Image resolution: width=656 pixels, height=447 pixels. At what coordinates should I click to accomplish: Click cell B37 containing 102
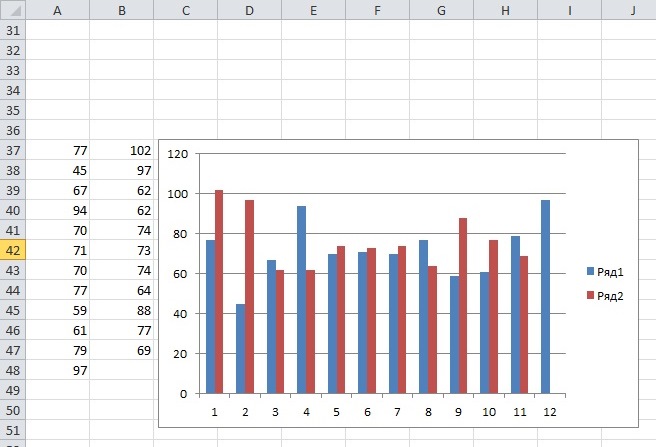pyautogui.click(x=122, y=150)
